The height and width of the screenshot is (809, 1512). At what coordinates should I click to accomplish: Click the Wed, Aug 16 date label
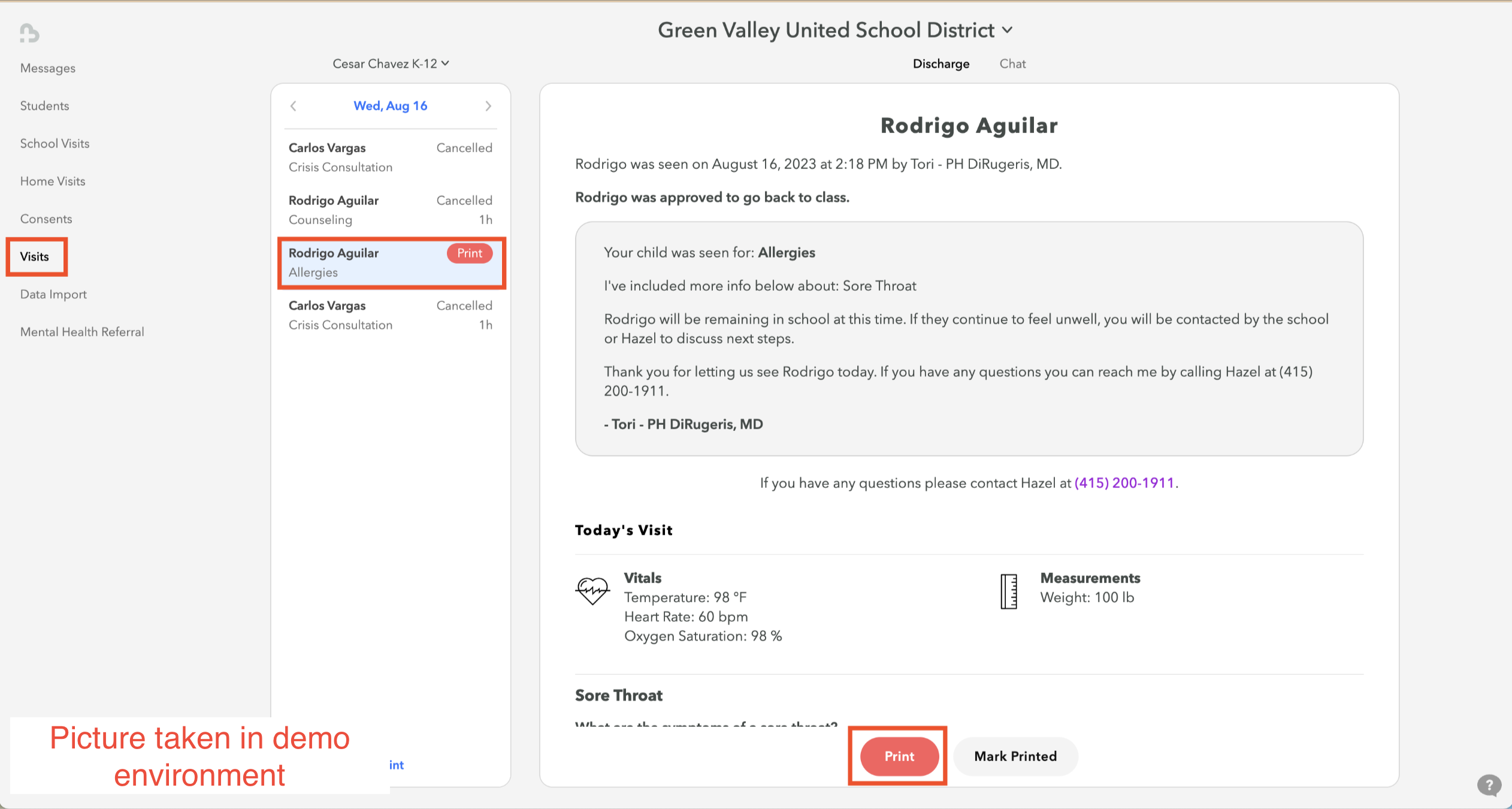[x=391, y=106]
